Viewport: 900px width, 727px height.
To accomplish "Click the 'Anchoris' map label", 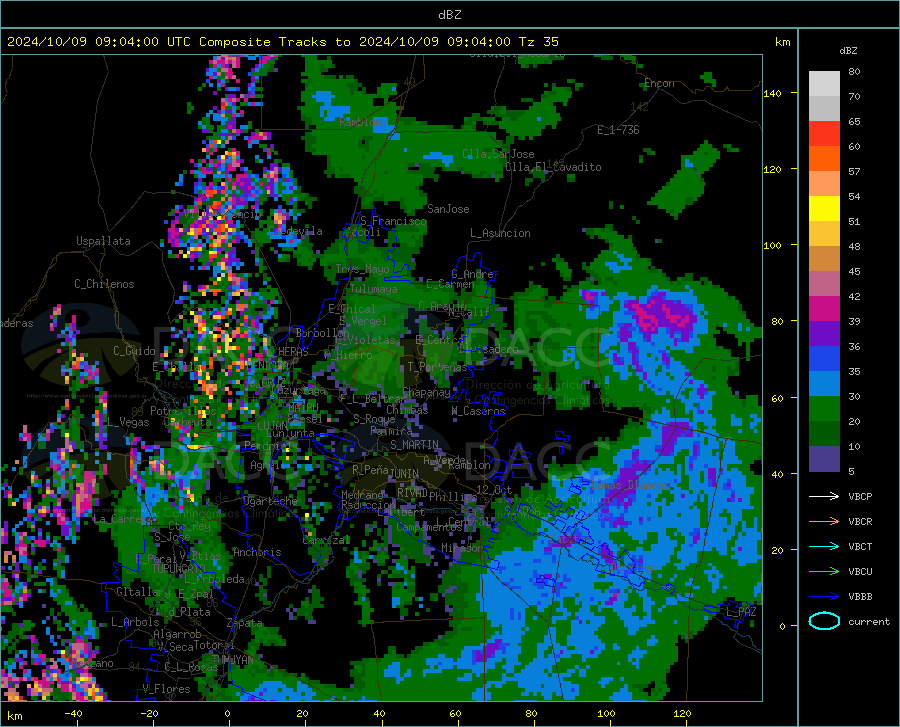I will tap(257, 552).
